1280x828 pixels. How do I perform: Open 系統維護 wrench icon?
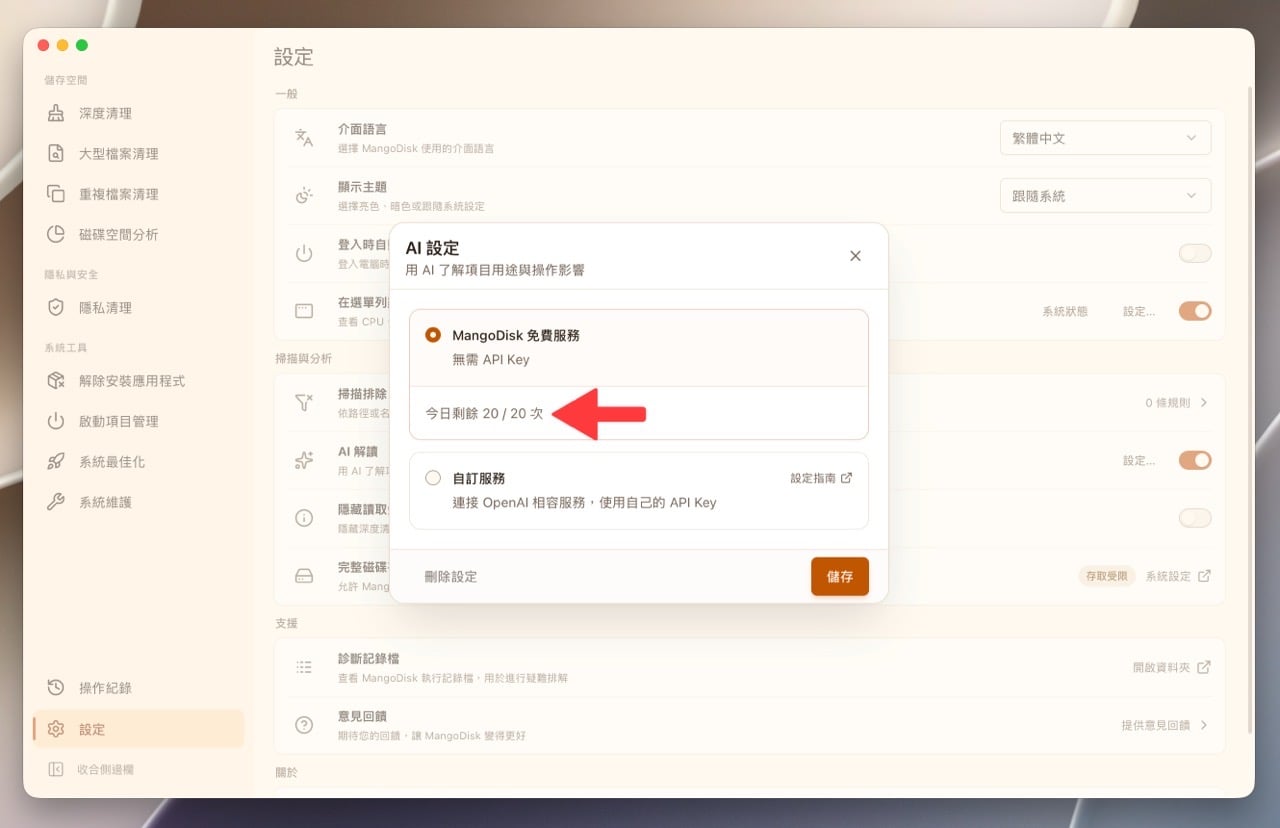pos(56,502)
